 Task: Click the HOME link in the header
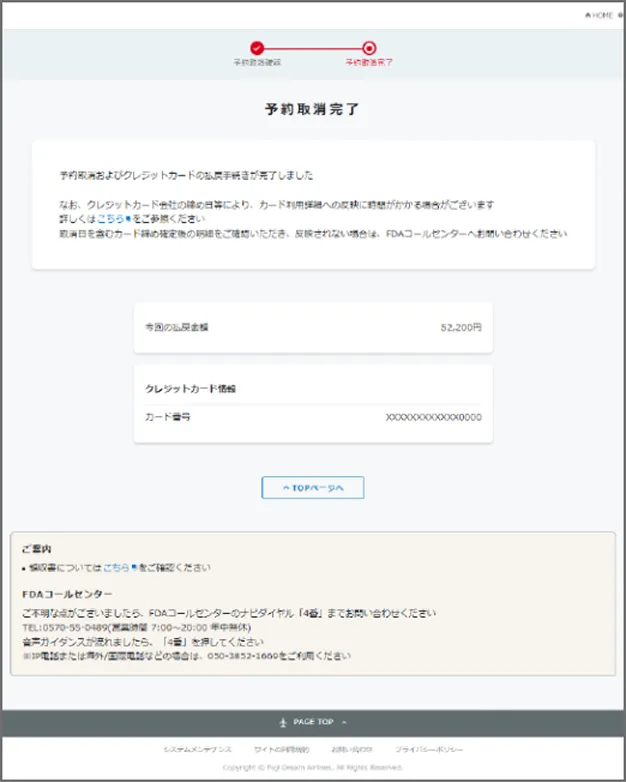click(602, 16)
